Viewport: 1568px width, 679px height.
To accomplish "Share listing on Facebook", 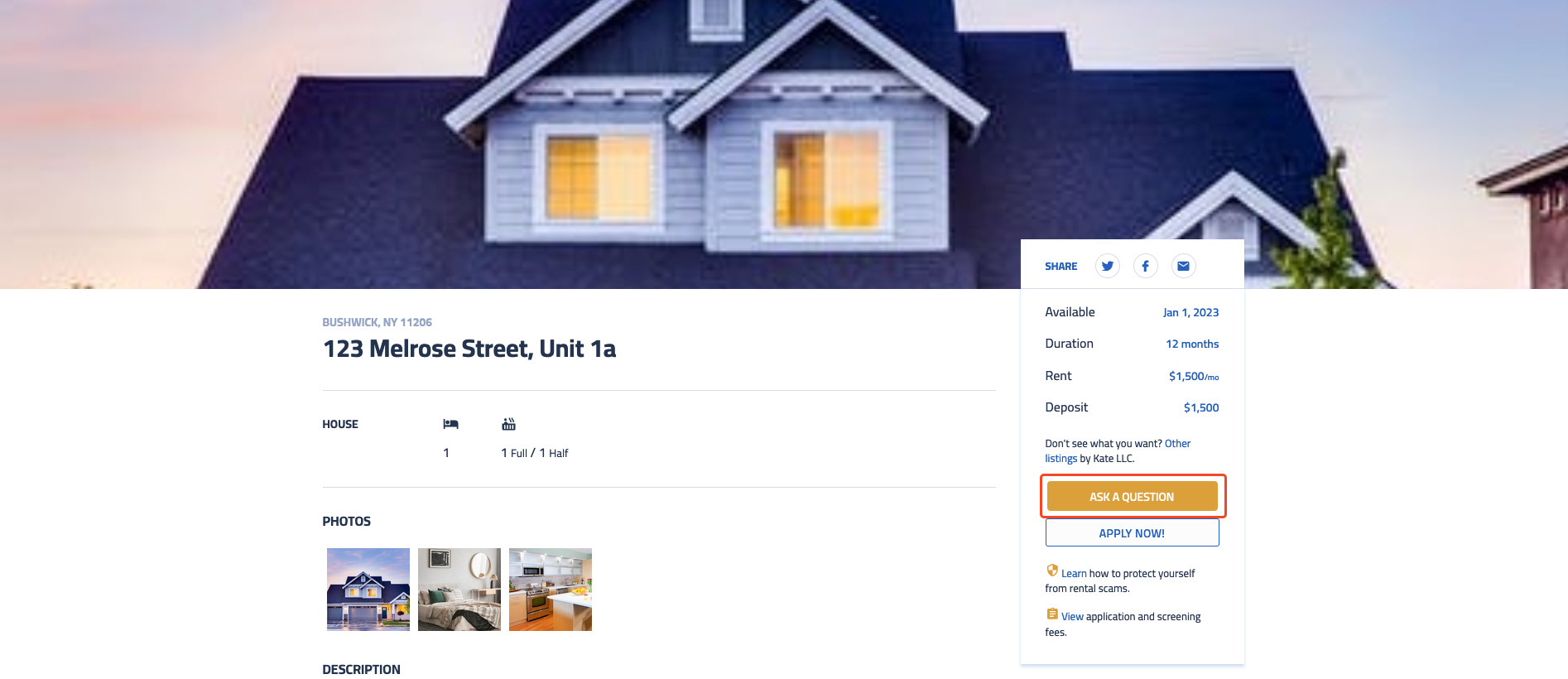I will (1145, 266).
